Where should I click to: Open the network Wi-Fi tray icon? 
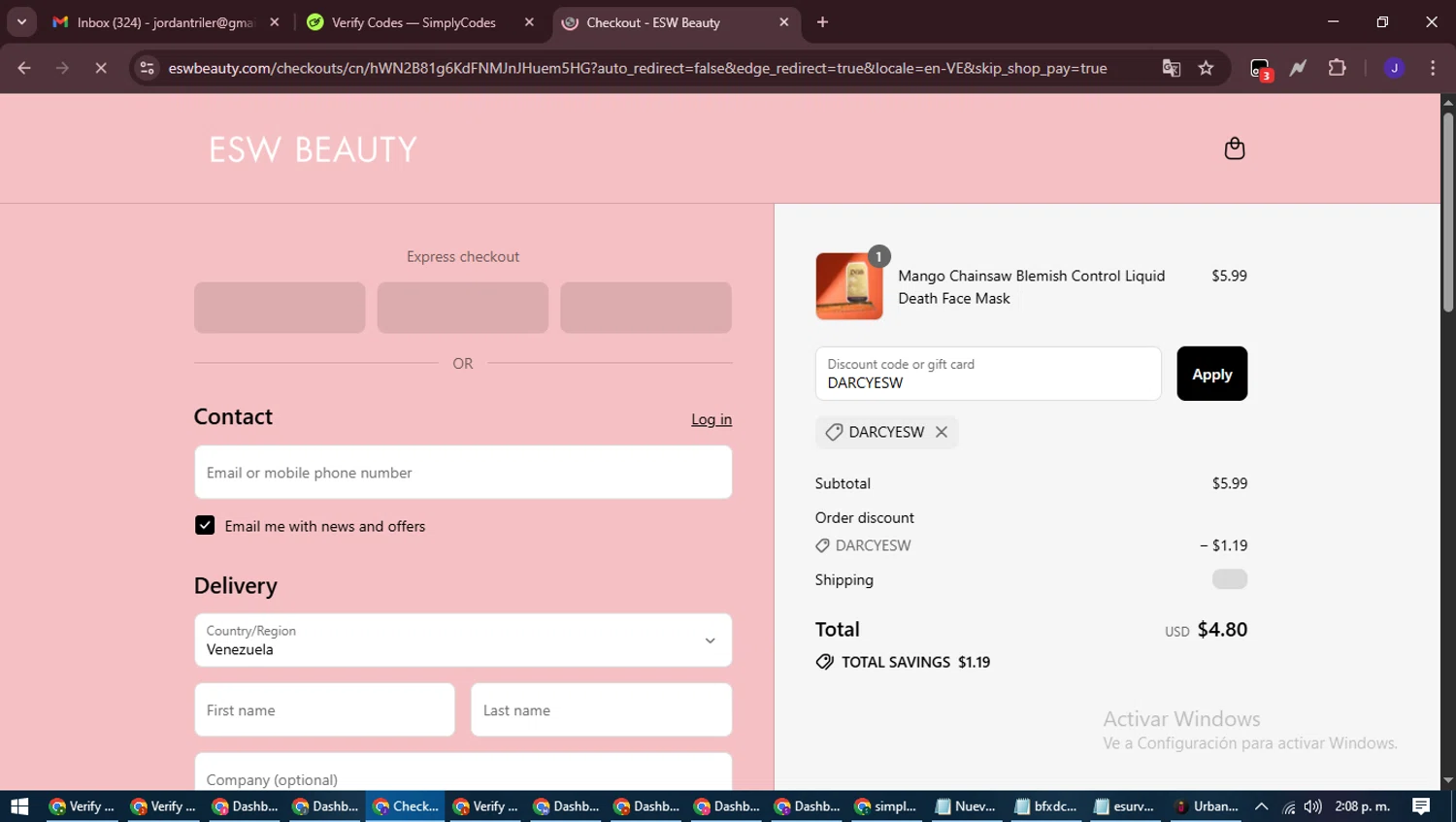pyautogui.click(x=1288, y=806)
